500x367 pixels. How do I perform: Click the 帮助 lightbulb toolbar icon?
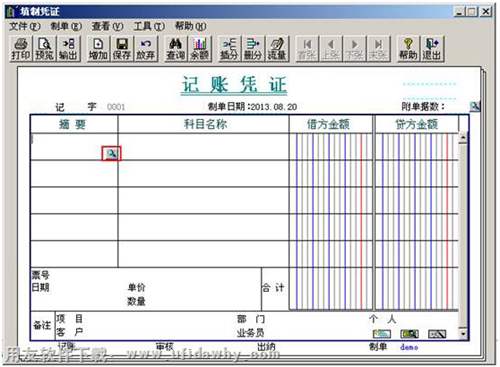[408, 49]
